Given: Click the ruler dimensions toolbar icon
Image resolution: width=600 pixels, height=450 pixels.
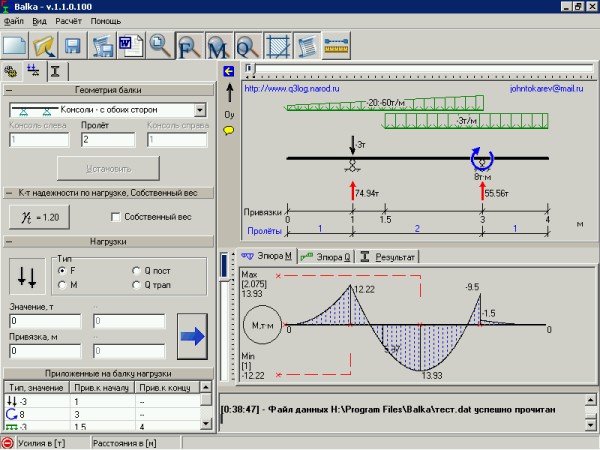Looking at the screenshot, I should pos(336,46).
